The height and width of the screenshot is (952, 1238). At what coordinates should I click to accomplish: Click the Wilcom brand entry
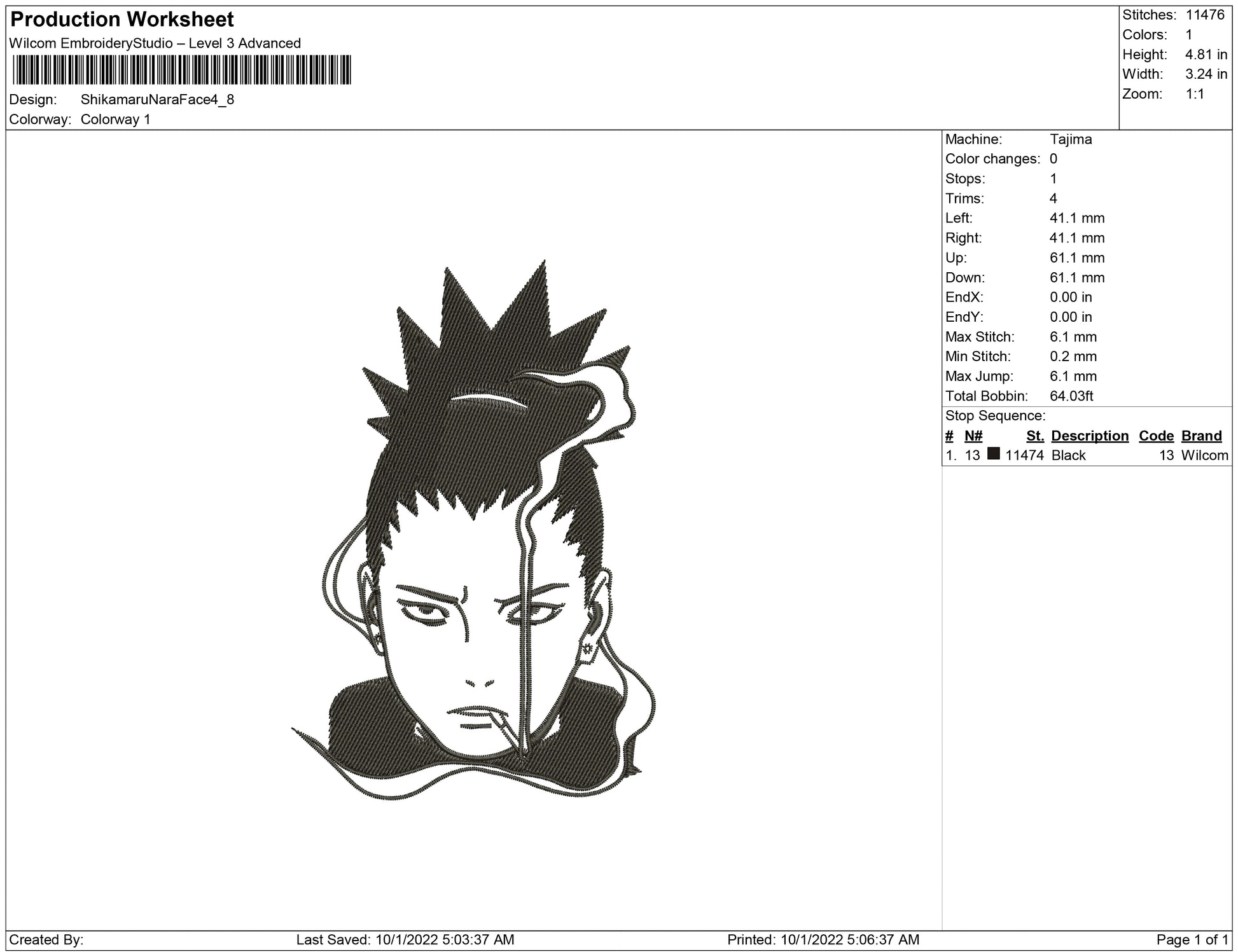(1204, 455)
